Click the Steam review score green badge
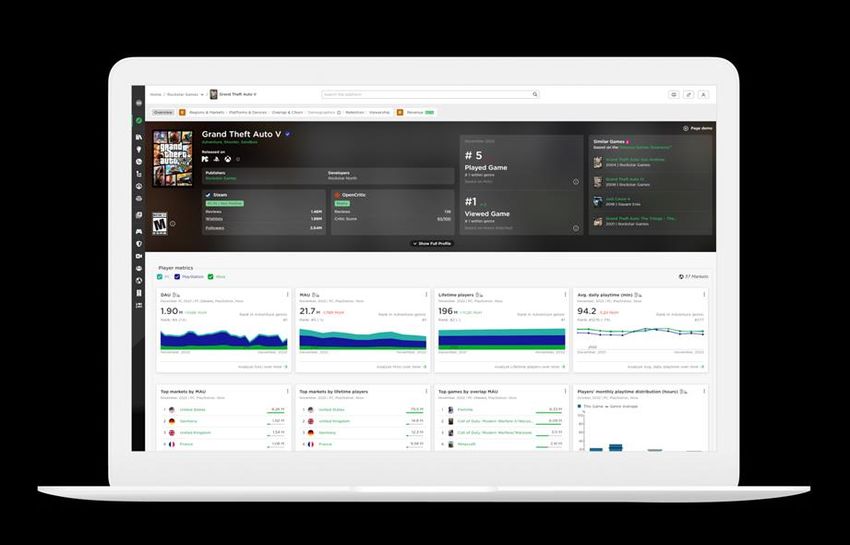 (224, 203)
